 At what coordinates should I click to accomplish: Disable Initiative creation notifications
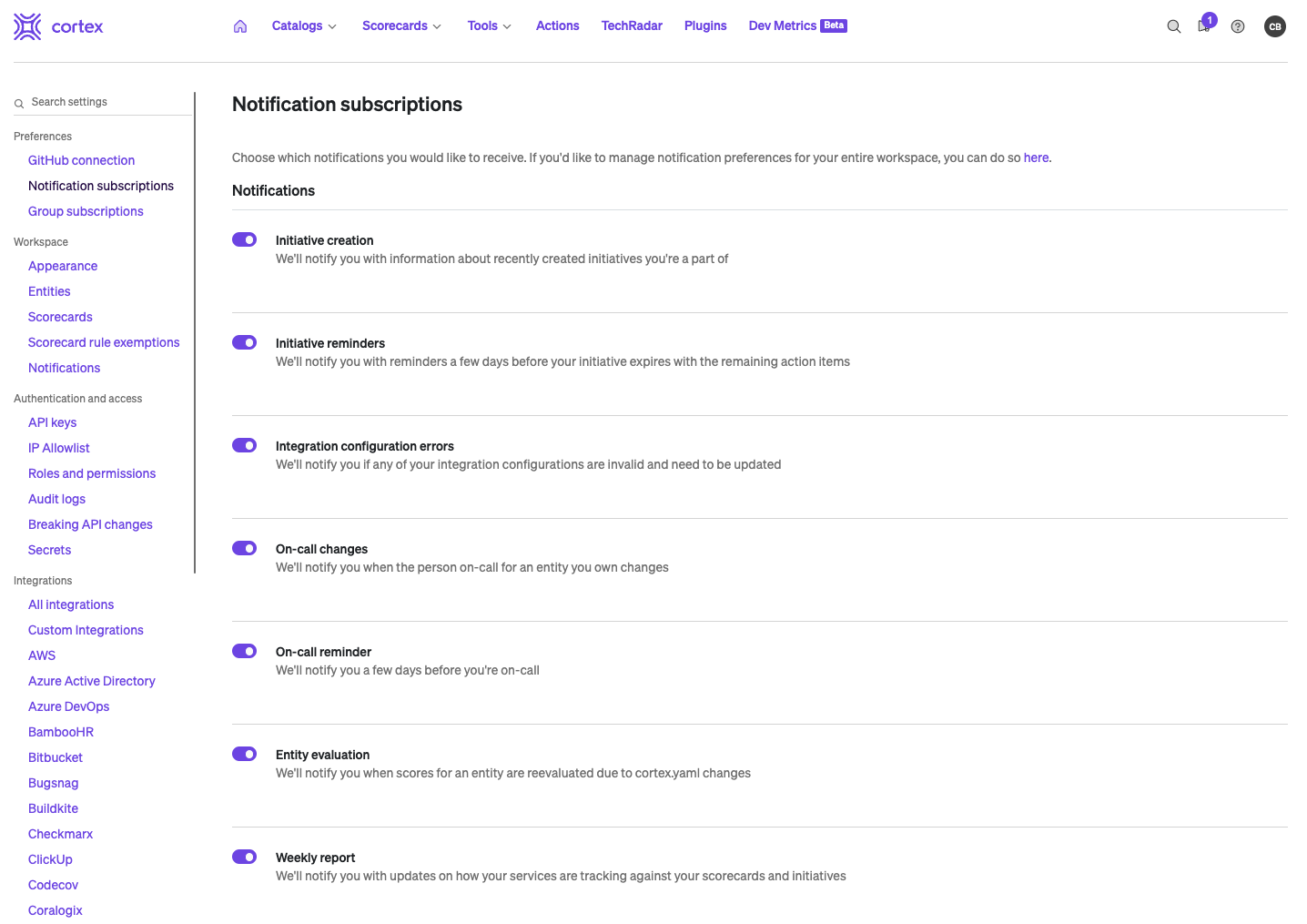click(x=244, y=239)
